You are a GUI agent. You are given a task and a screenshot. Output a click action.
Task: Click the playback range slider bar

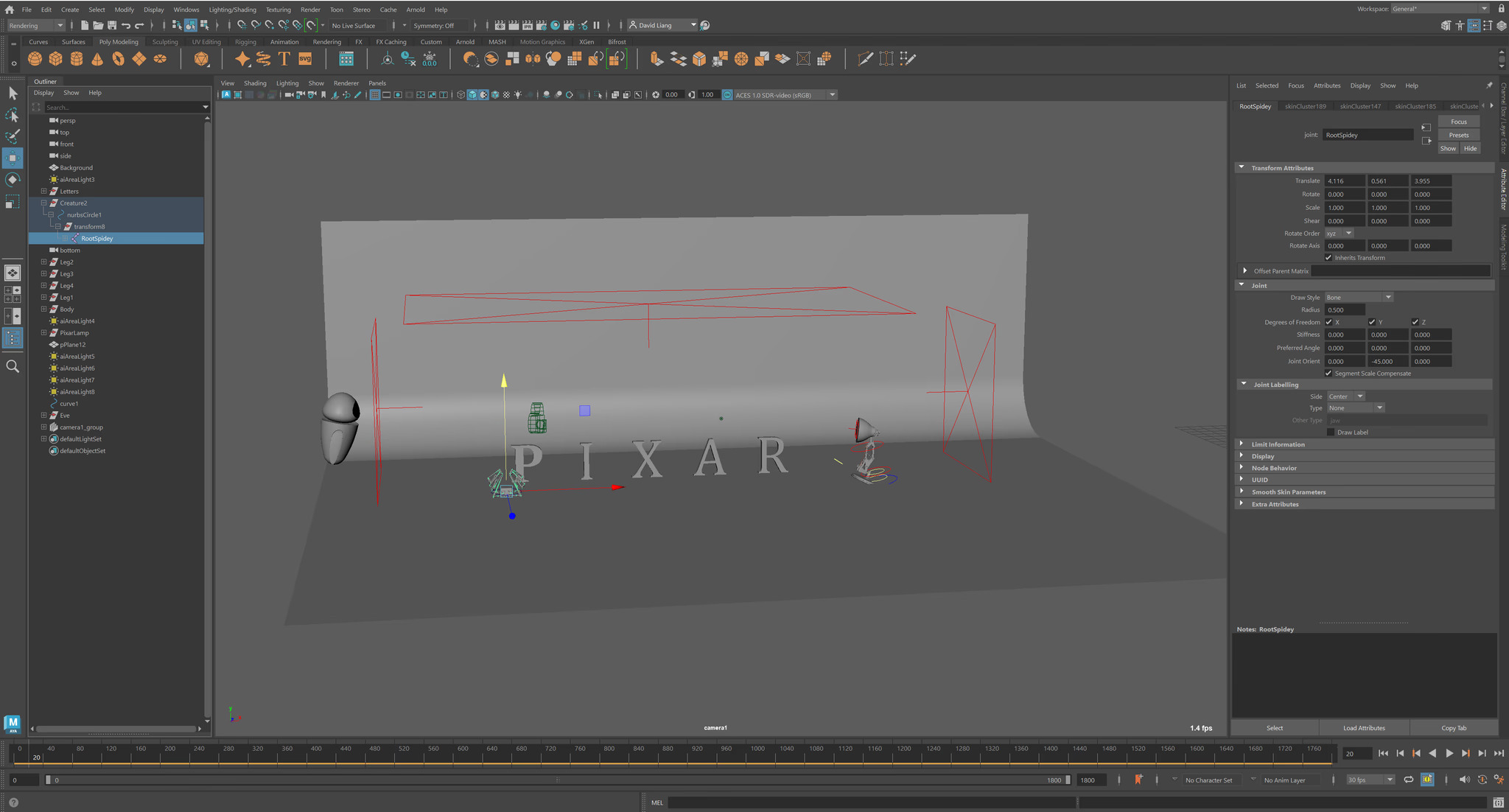click(x=559, y=780)
